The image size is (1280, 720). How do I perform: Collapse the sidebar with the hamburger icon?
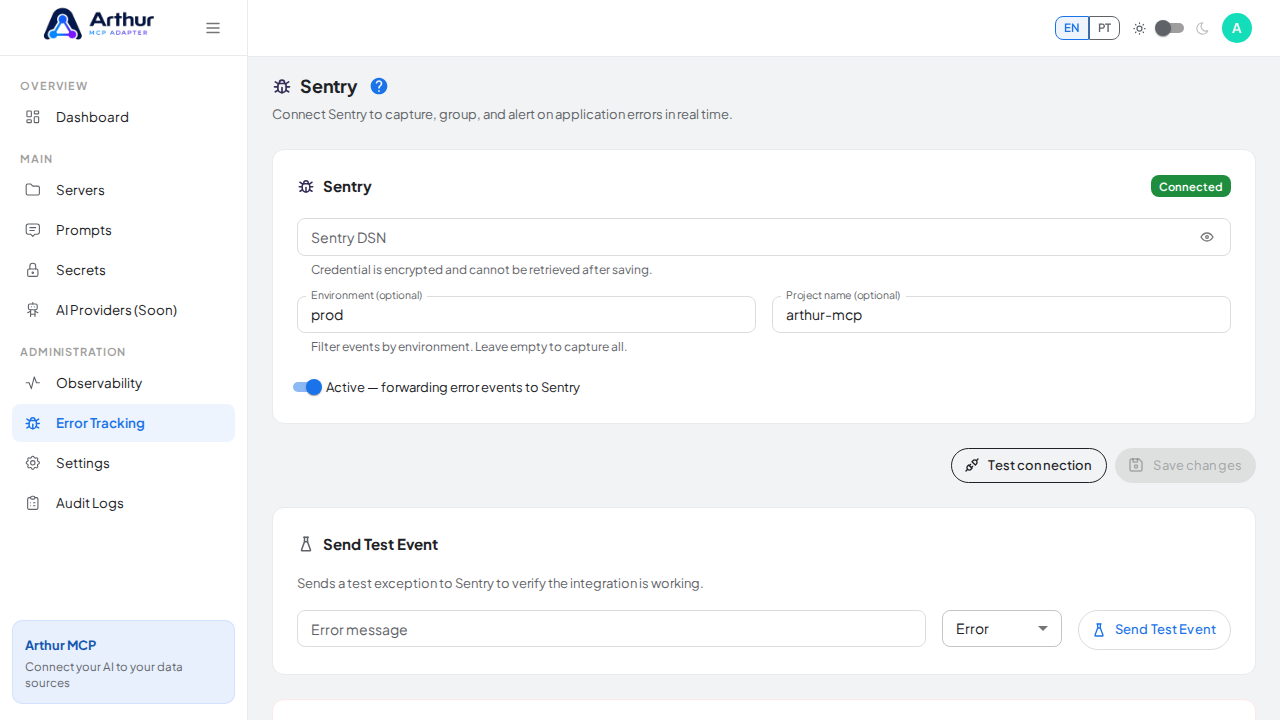click(x=213, y=28)
